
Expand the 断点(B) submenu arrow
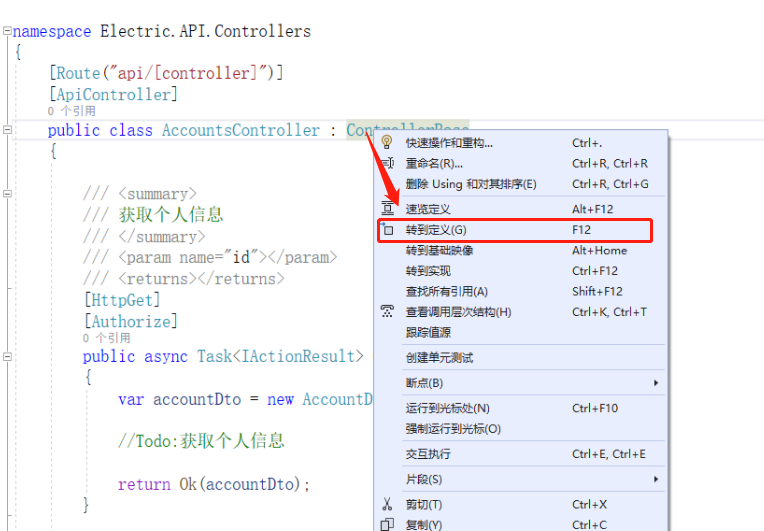pyautogui.click(x=656, y=383)
